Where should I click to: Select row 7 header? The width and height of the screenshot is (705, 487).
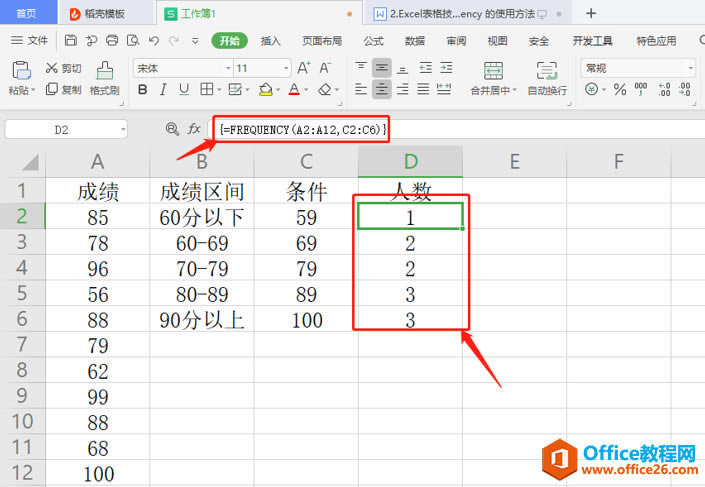coord(22,344)
